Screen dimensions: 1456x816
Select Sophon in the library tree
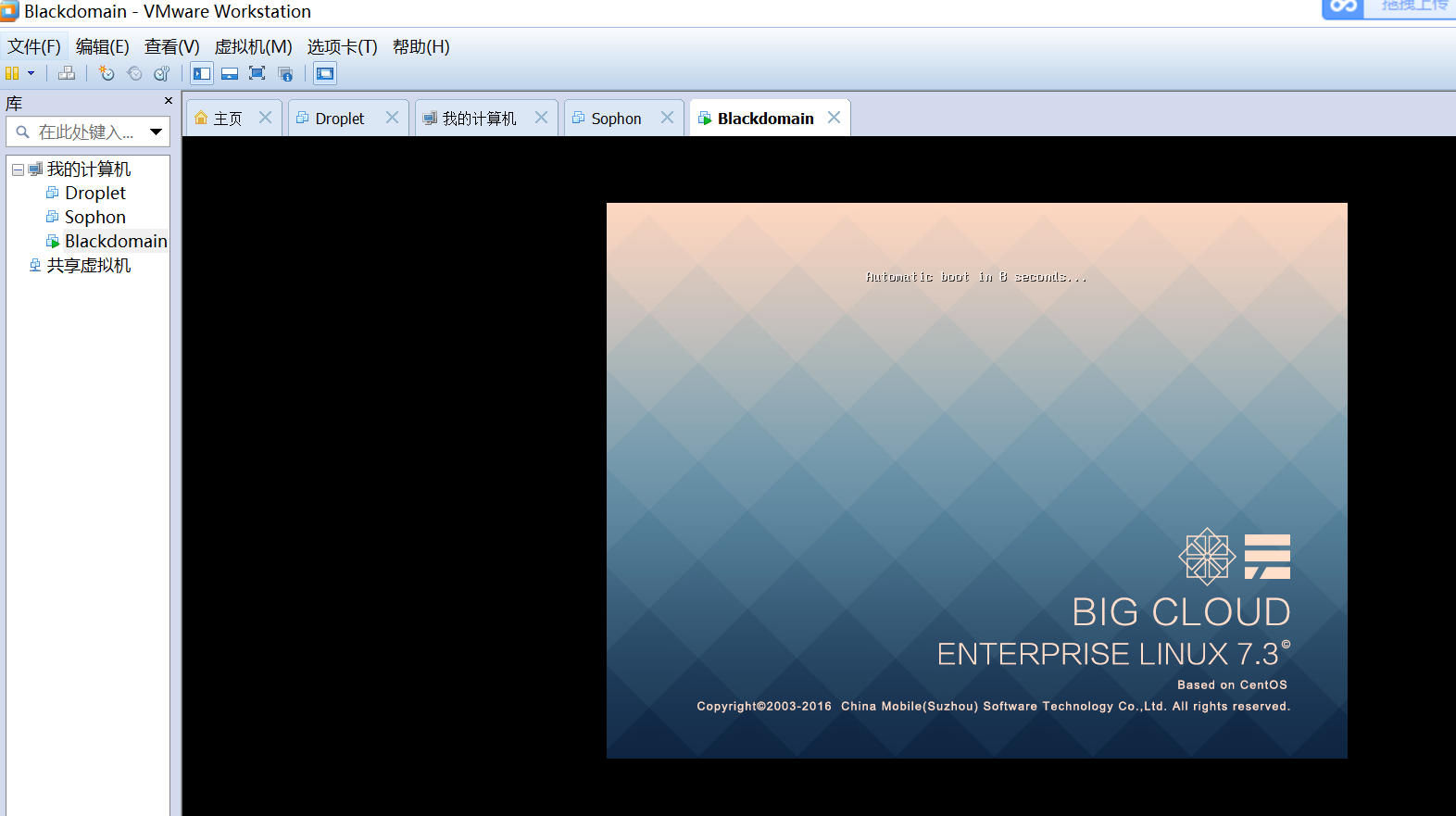click(x=95, y=218)
